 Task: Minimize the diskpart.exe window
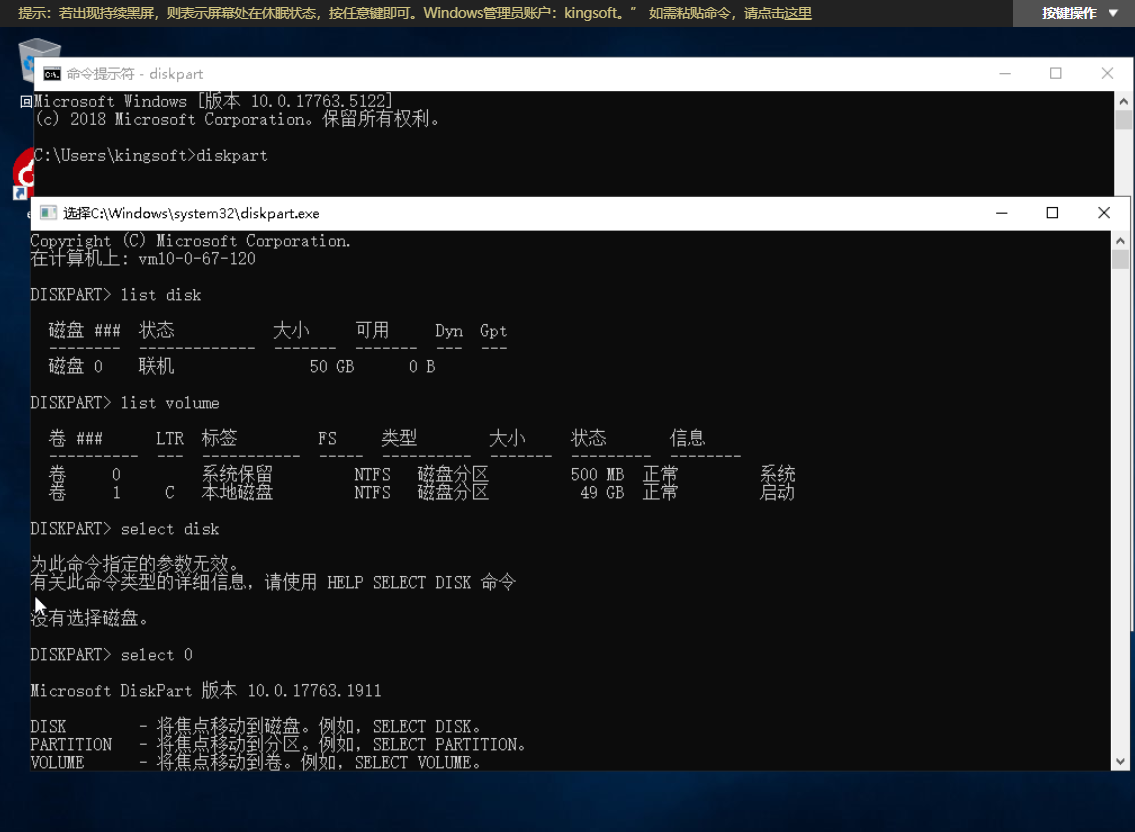pos(1002,213)
